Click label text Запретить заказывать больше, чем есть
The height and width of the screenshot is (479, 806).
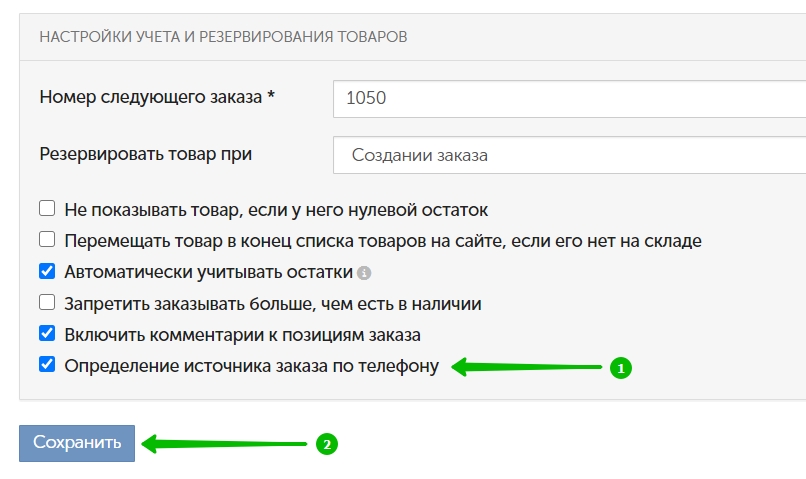(272, 303)
